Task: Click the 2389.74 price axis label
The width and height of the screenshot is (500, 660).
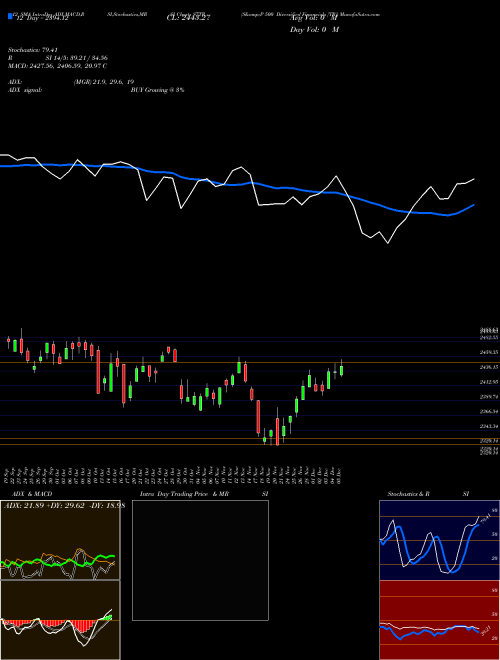Action: 489,397
